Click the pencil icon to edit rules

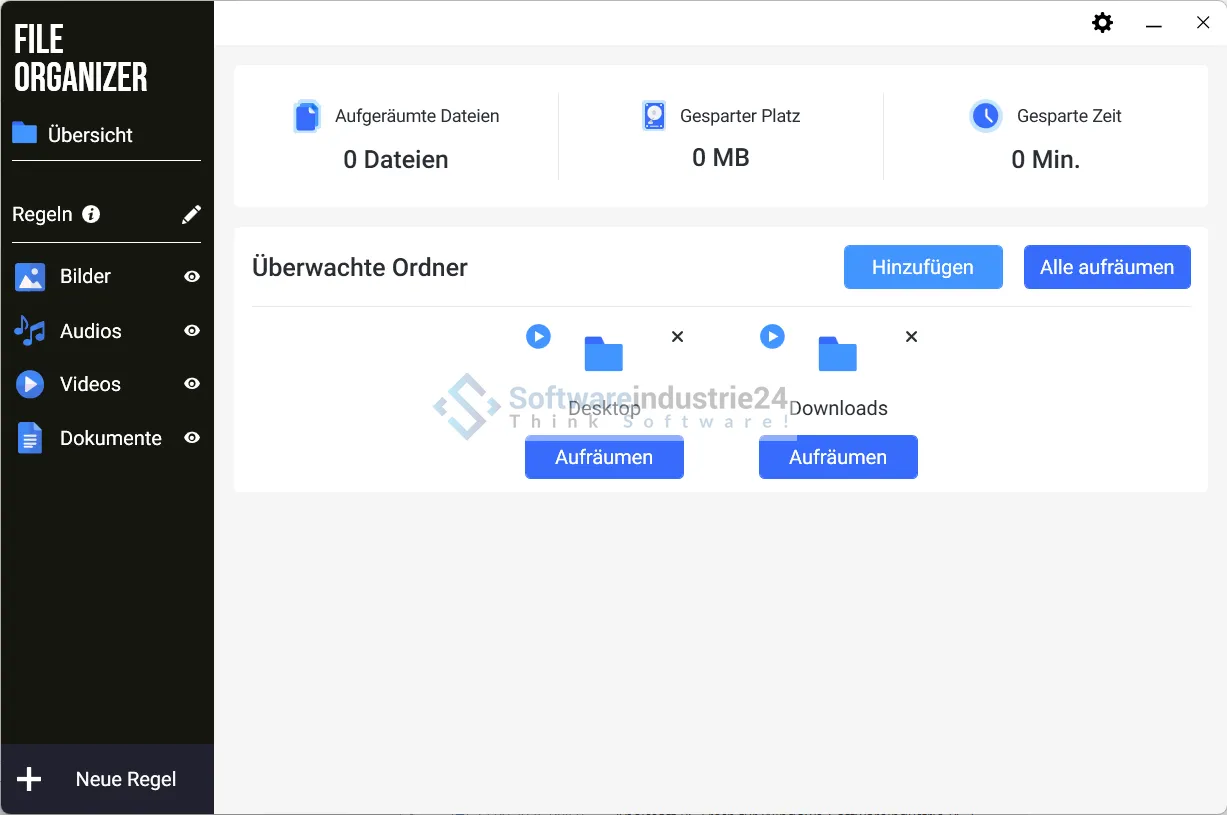point(191,214)
